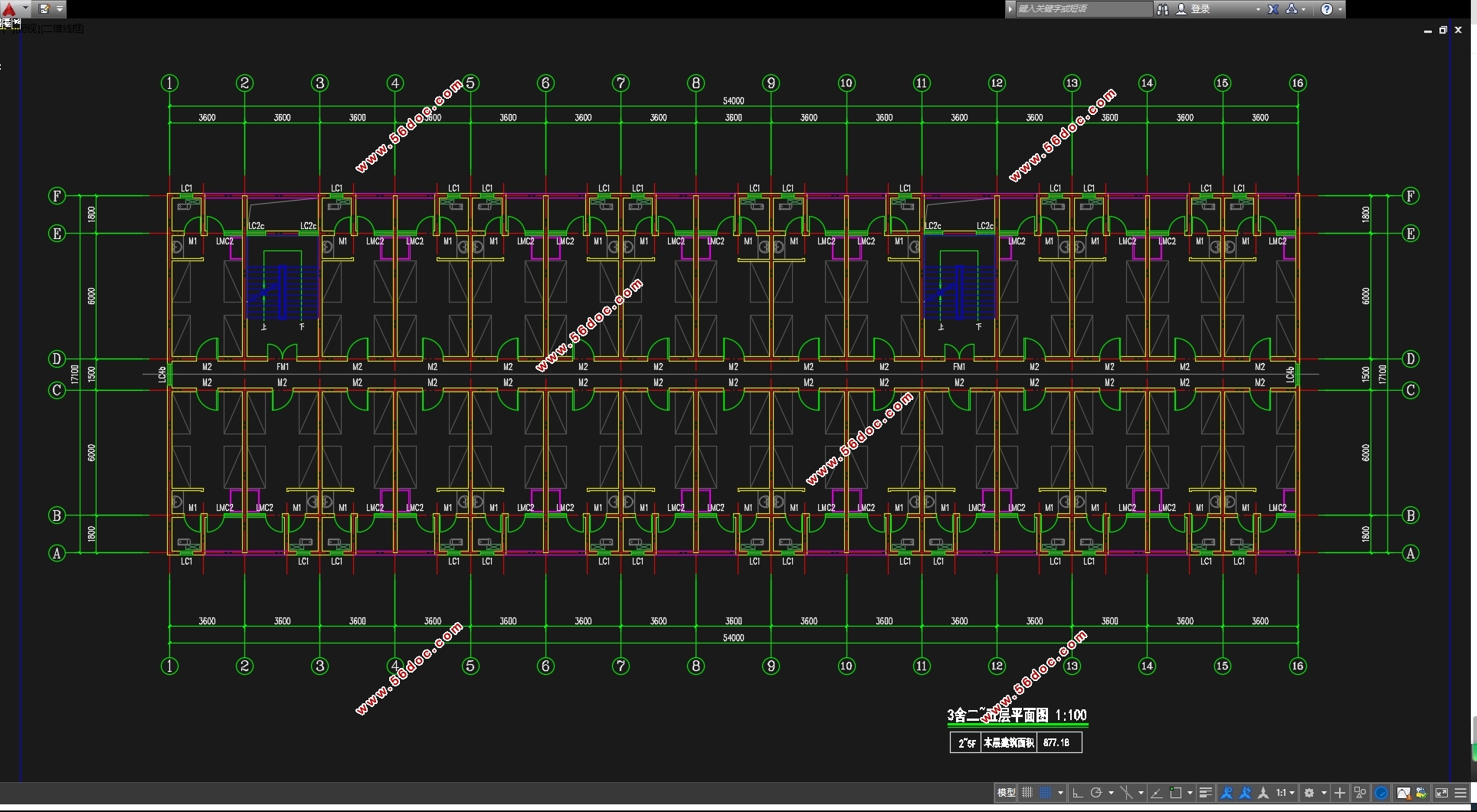
Task: Toggle the clean screen icon
Action: coord(1441,793)
